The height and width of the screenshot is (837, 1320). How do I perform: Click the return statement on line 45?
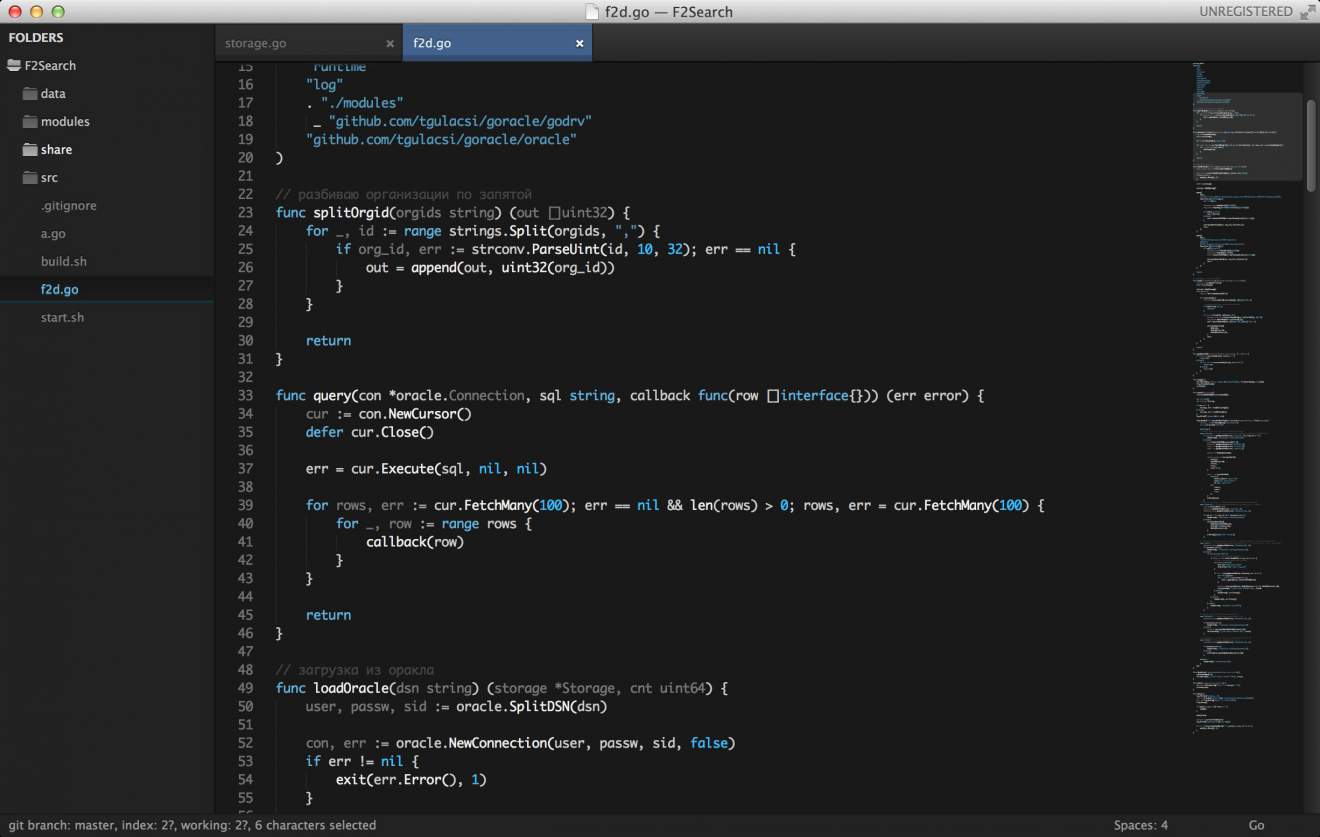point(328,615)
